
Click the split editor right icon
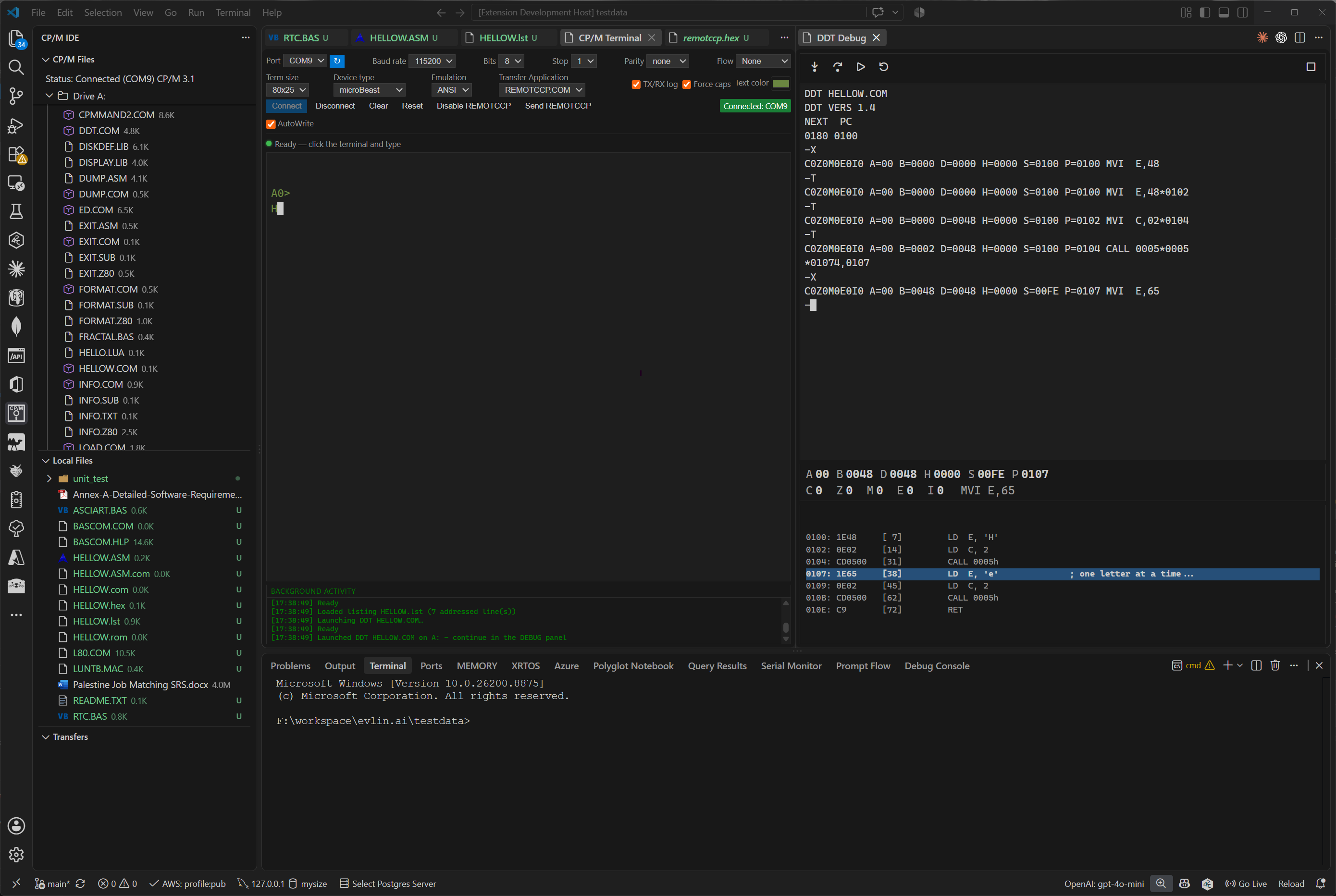1300,38
